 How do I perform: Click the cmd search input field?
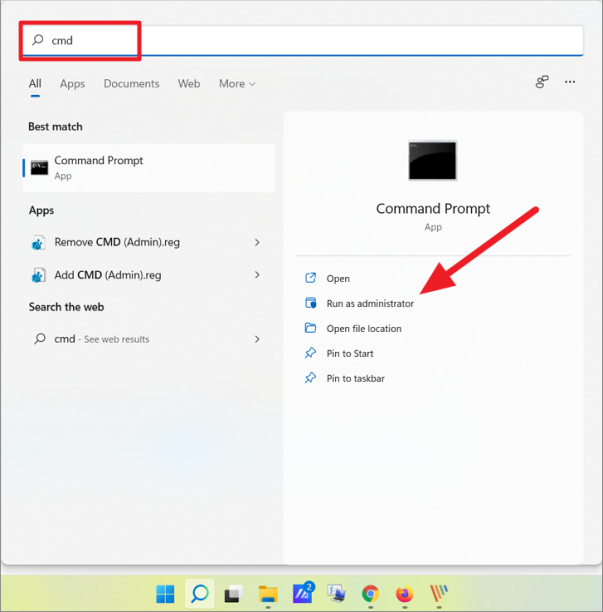click(x=302, y=41)
